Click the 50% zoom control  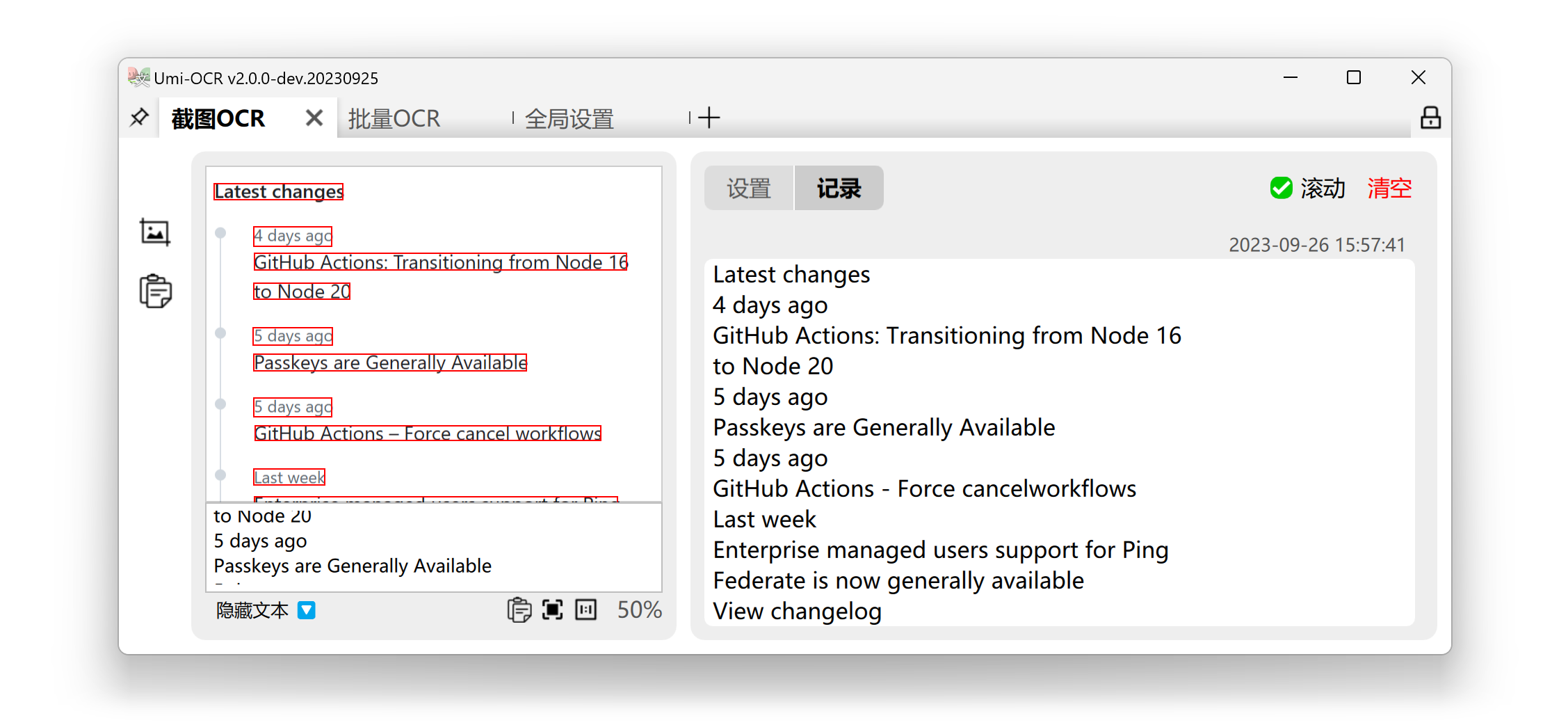pyautogui.click(x=638, y=610)
